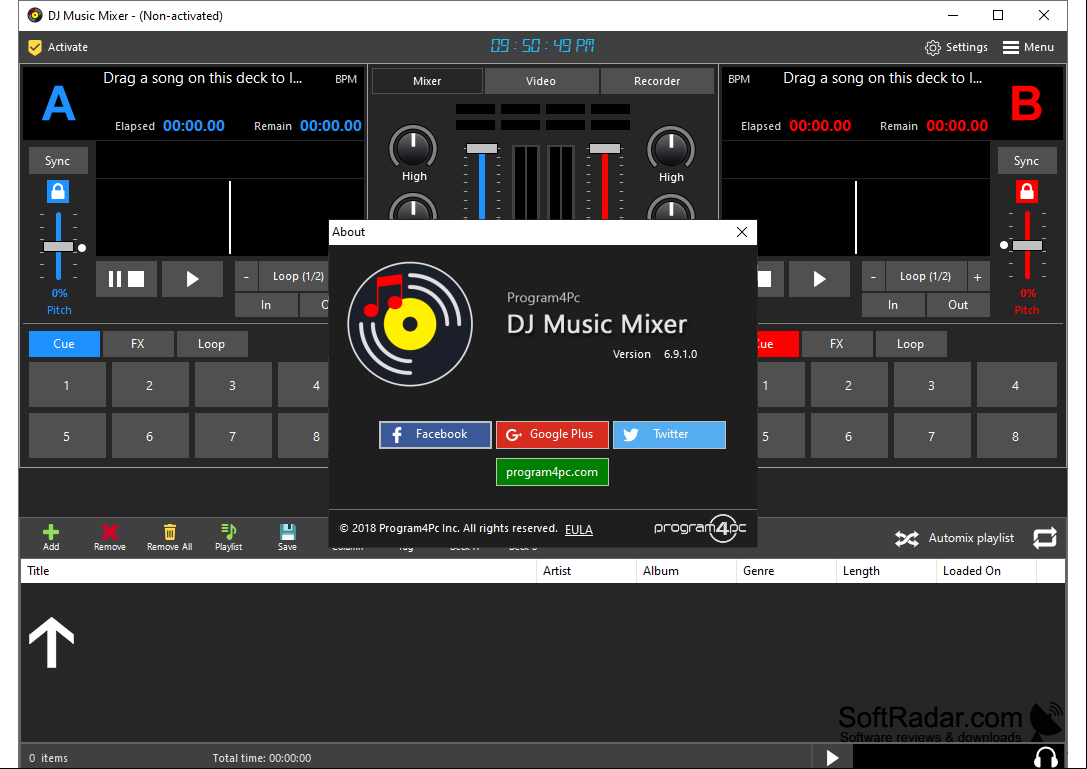Click the left High EQ knob
Screen dimensions: 1087x769
point(413,148)
